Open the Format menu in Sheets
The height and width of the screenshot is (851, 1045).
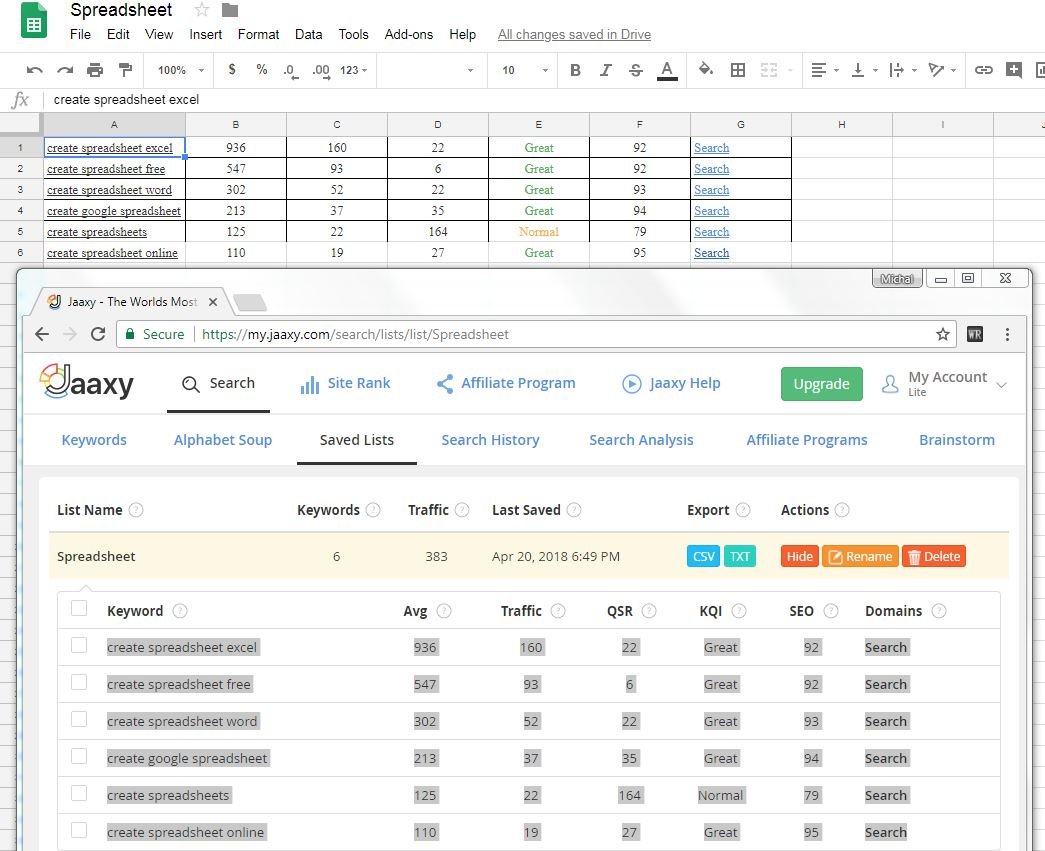pos(259,34)
